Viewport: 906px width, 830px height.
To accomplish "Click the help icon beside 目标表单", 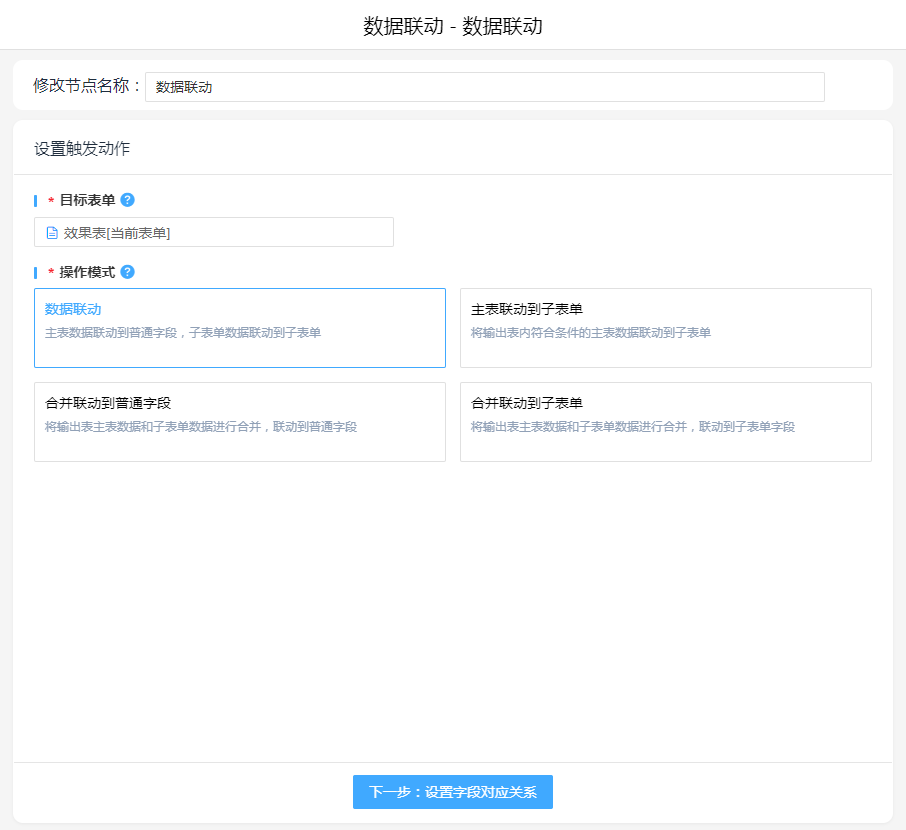I will [127, 200].
